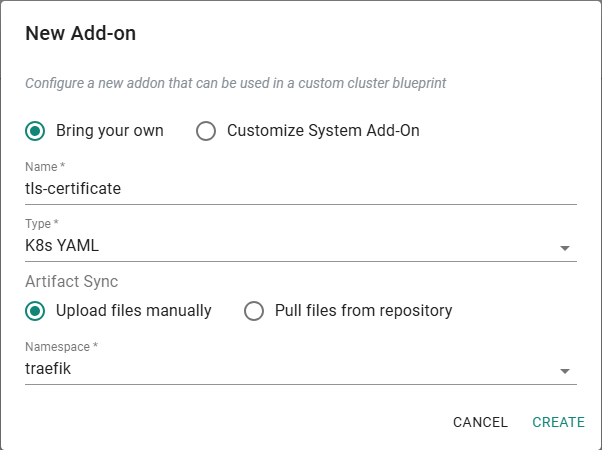Image resolution: width=602 pixels, height=450 pixels.
Task: Click the arrow icon on Namespace dropdown
Action: point(565,371)
